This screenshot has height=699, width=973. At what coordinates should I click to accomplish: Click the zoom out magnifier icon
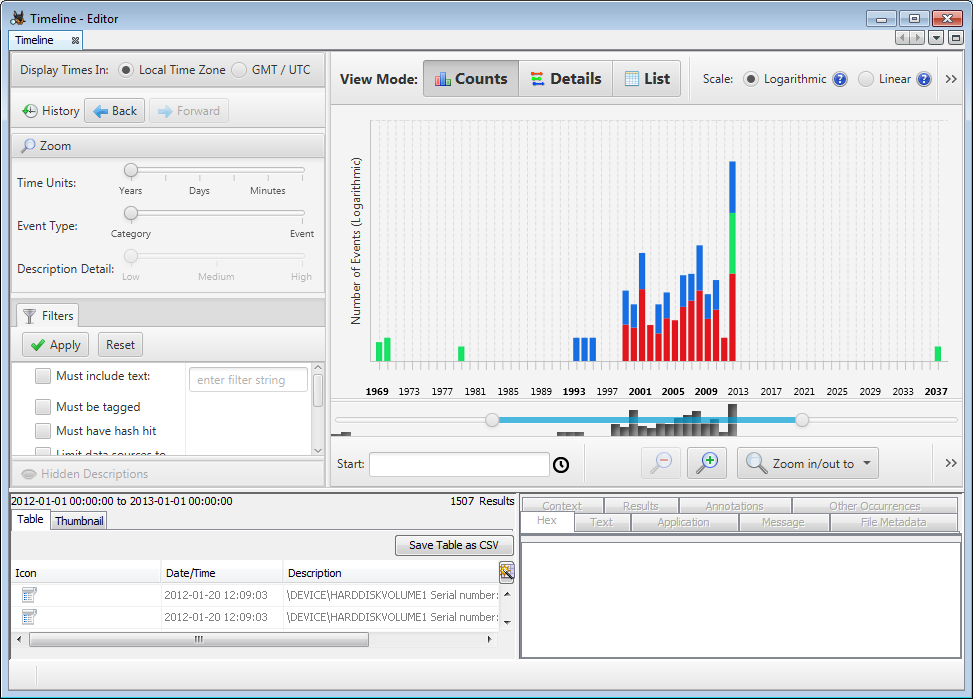coord(660,463)
